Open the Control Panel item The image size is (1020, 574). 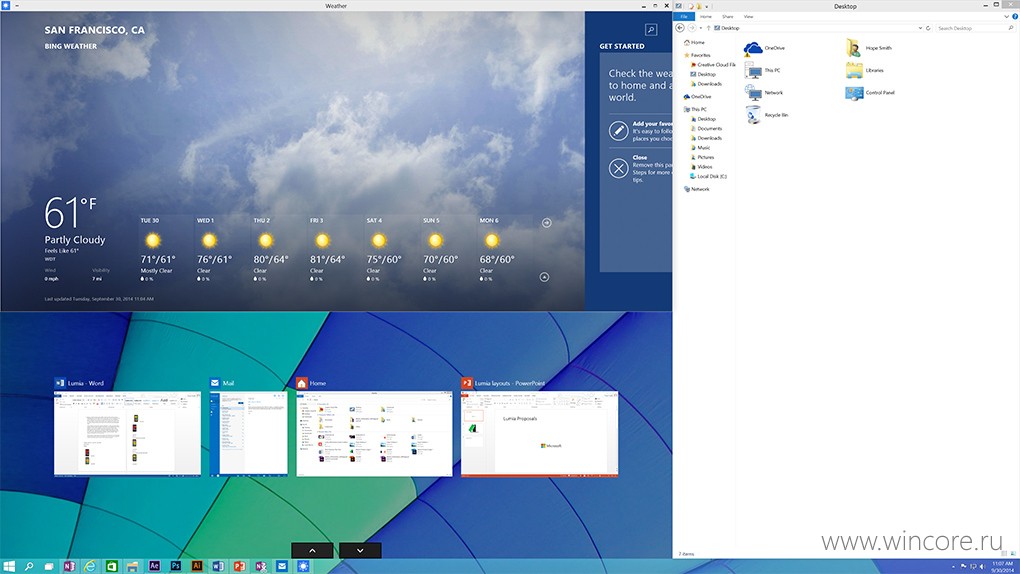click(x=870, y=92)
